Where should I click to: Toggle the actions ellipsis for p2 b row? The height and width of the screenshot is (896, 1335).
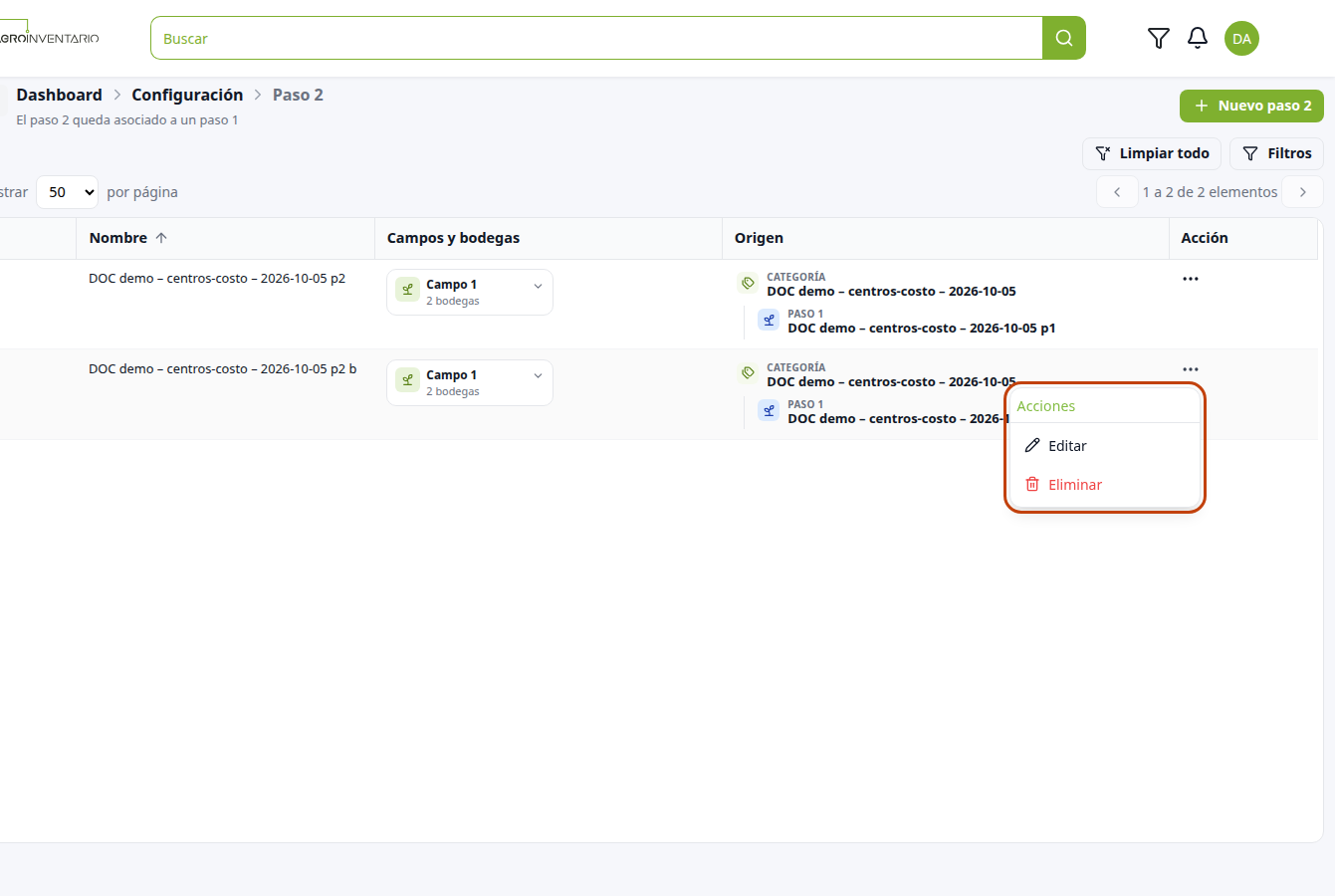(1191, 369)
